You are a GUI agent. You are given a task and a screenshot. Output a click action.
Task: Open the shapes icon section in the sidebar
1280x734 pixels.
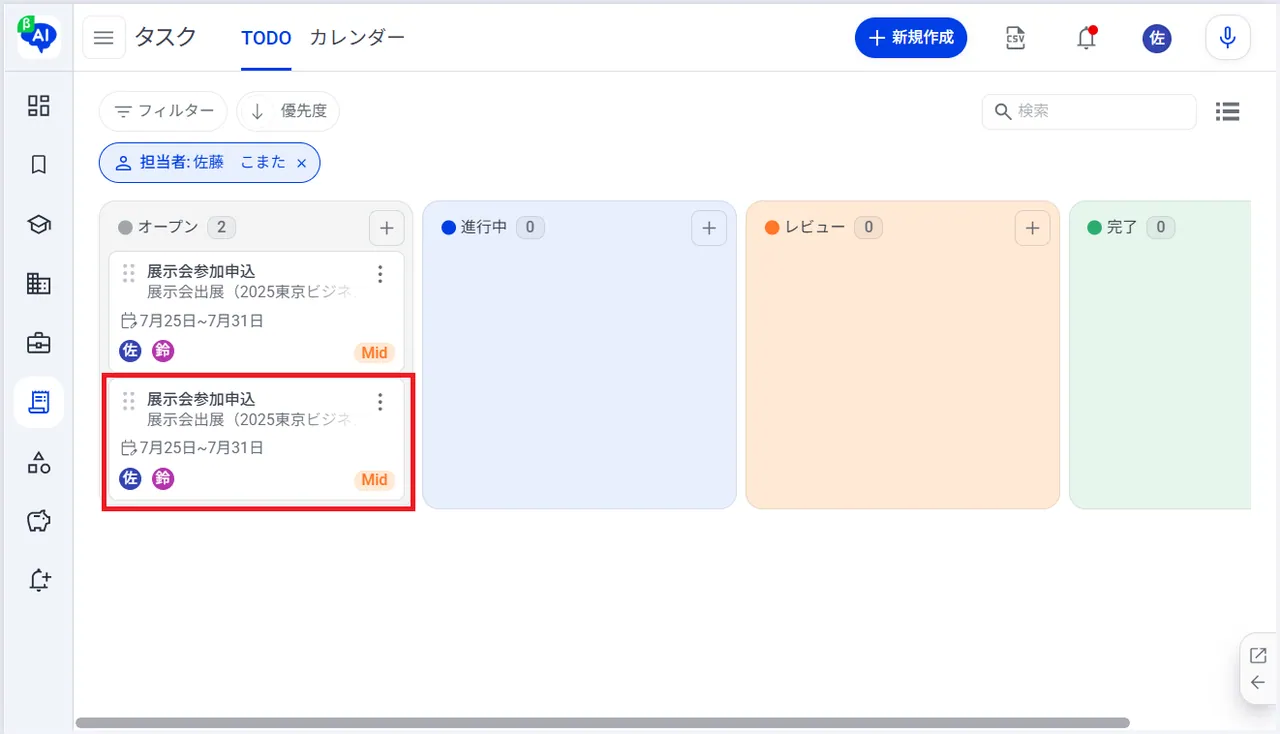click(39, 462)
